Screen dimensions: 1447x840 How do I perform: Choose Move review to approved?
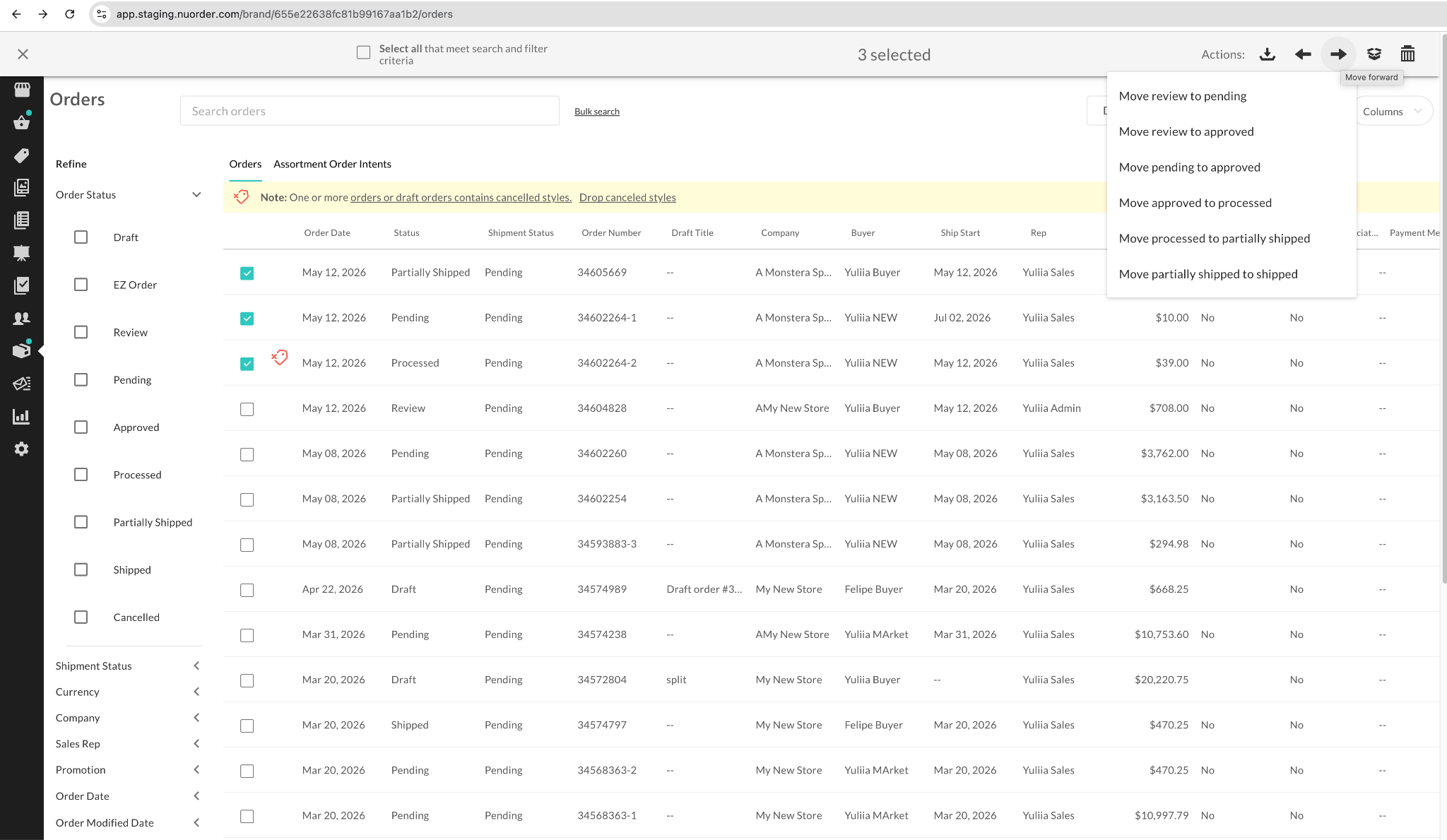pos(1232,131)
